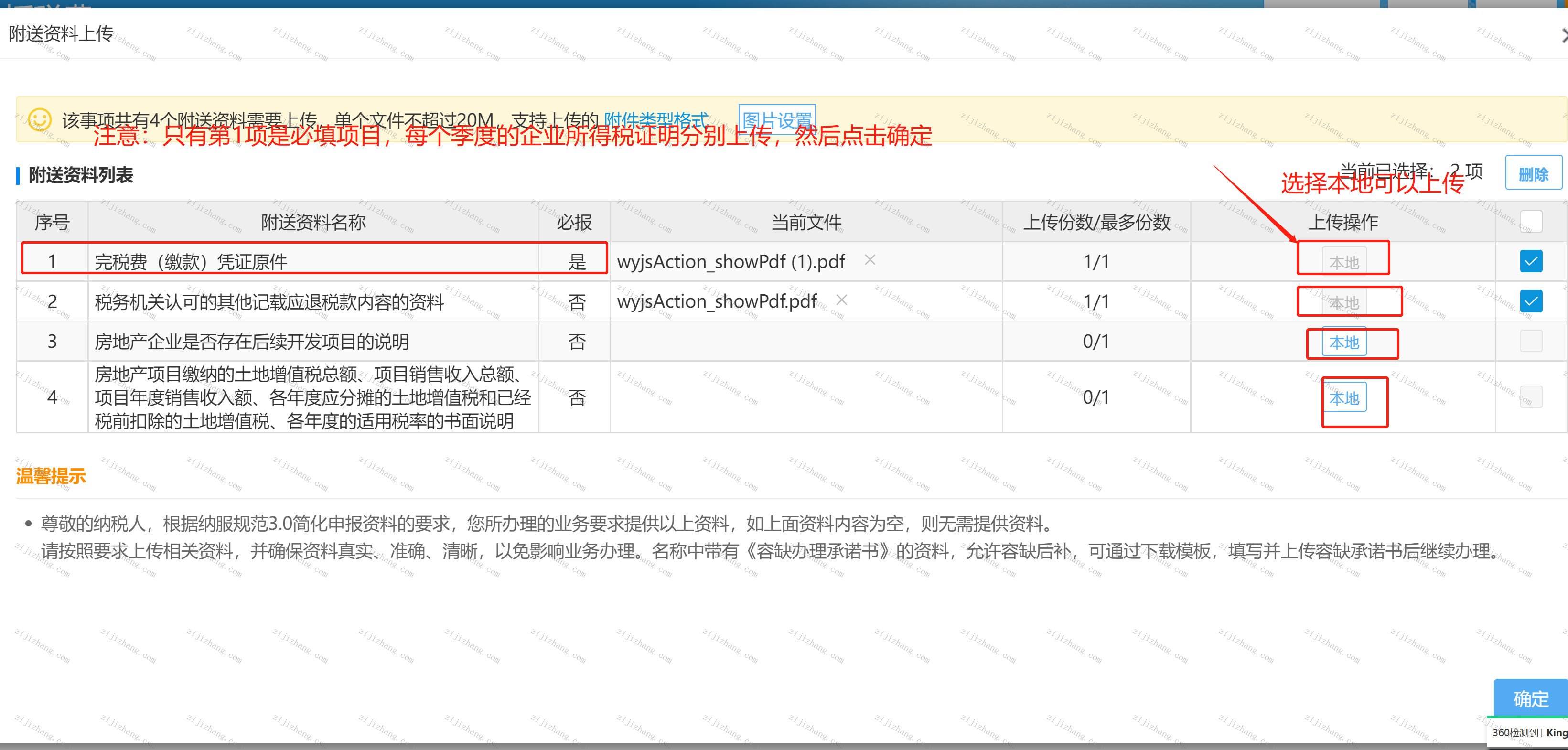The image size is (1568, 750).
Task: Remove file wyjsAction_showPdf (1).pdf with its X
Action: (x=870, y=260)
